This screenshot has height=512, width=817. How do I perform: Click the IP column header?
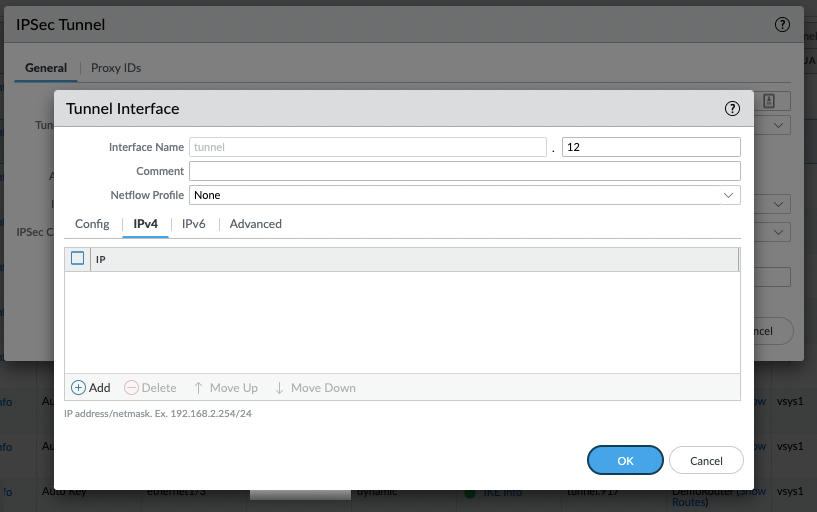click(414, 259)
